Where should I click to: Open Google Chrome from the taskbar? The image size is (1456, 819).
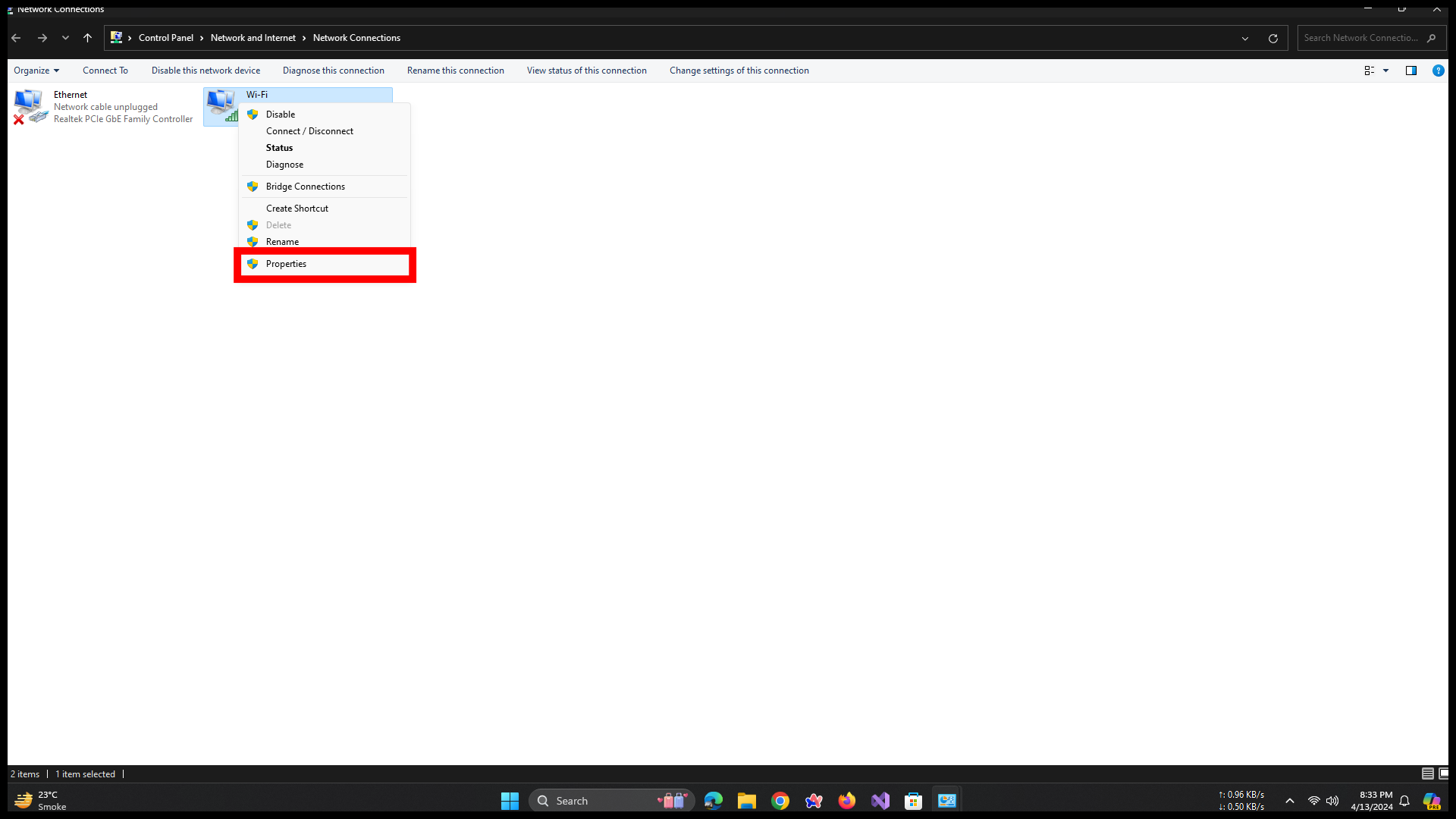pos(780,801)
